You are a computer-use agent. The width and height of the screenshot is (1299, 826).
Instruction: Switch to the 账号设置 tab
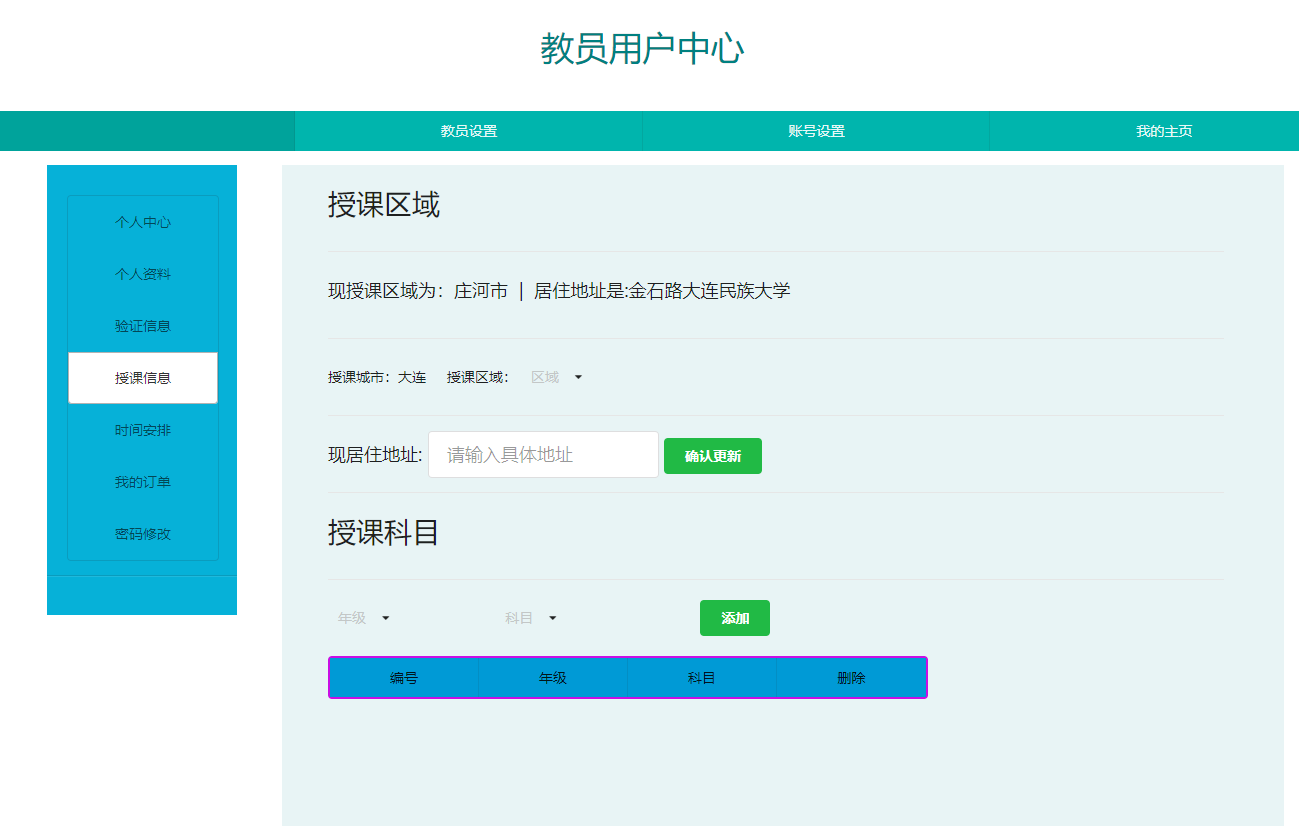click(x=814, y=131)
